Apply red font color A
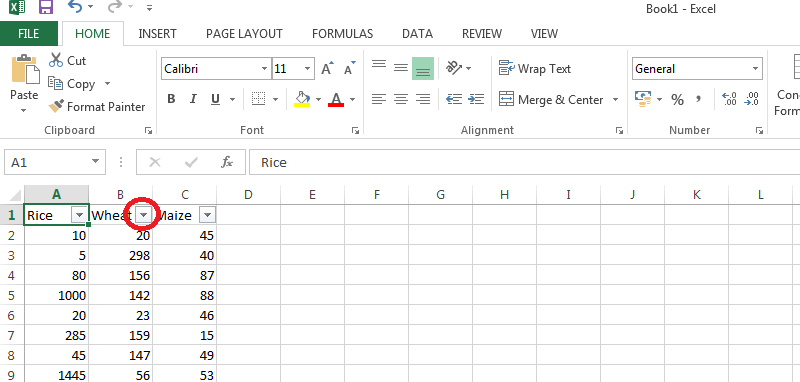Screen dimensions: 800x382 coord(336,99)
